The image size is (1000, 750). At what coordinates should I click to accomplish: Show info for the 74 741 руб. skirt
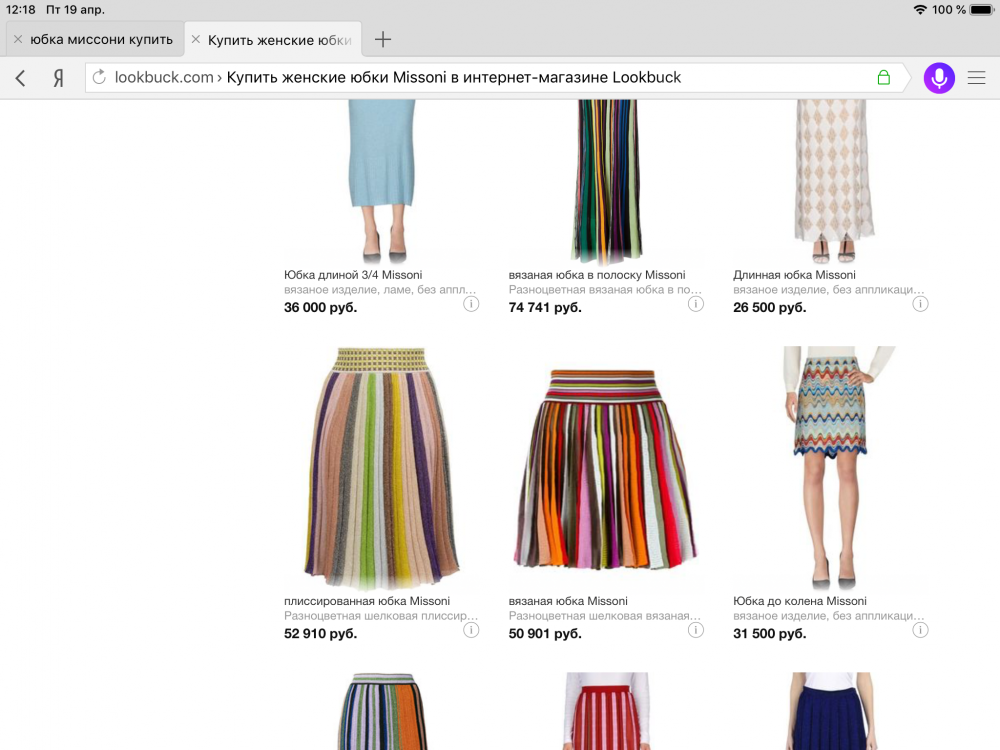(x=696, y=304)
